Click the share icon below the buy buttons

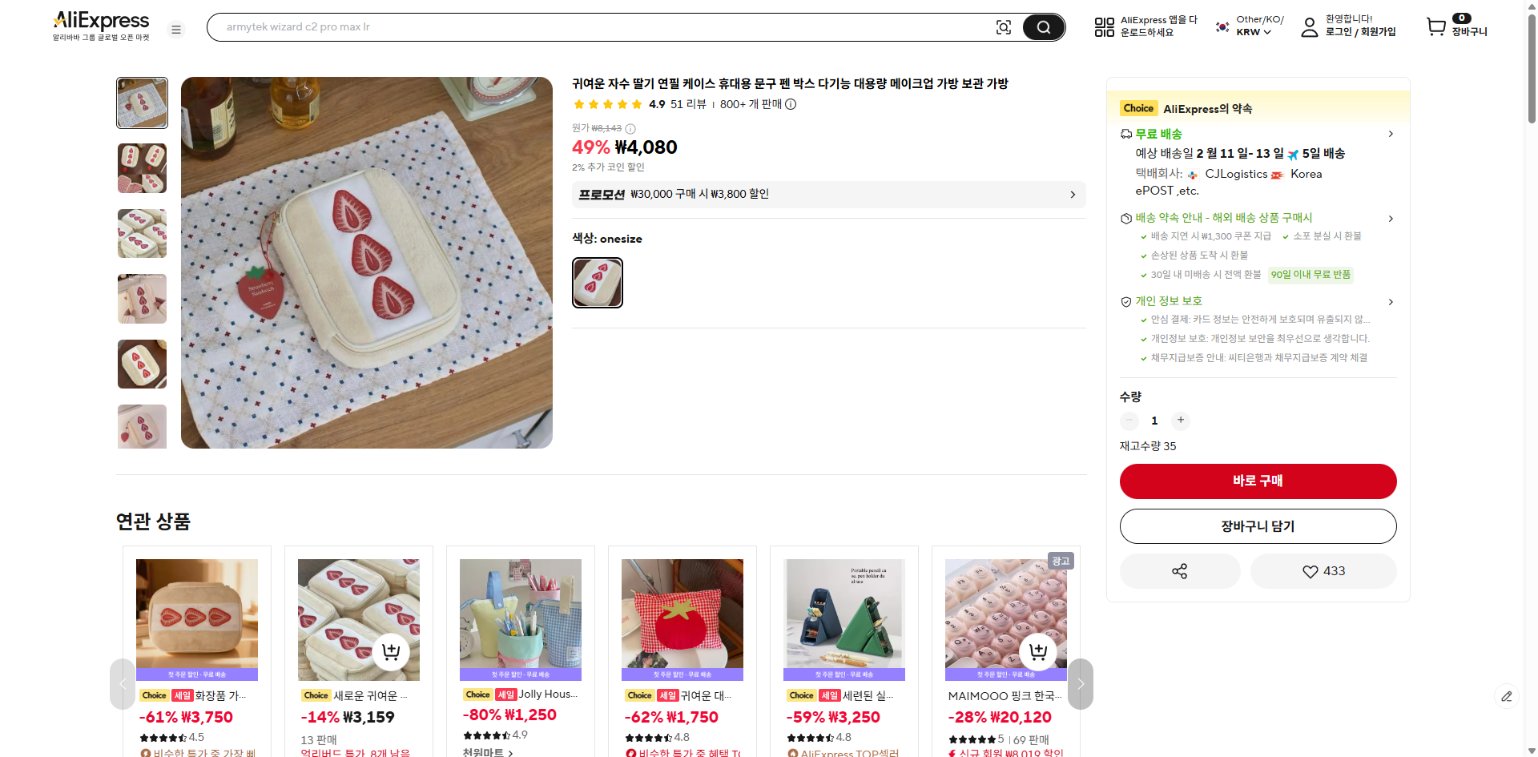point(1180,571)
